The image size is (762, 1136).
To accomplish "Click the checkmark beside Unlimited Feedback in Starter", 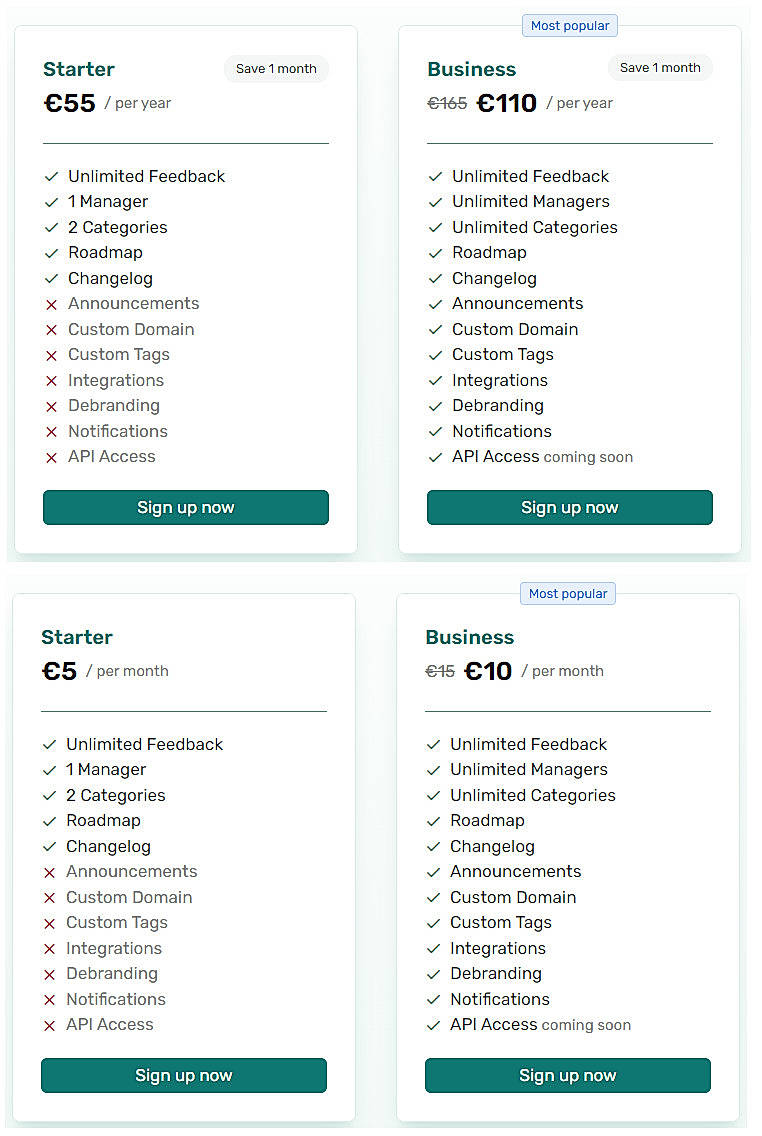I will [51, 176].
